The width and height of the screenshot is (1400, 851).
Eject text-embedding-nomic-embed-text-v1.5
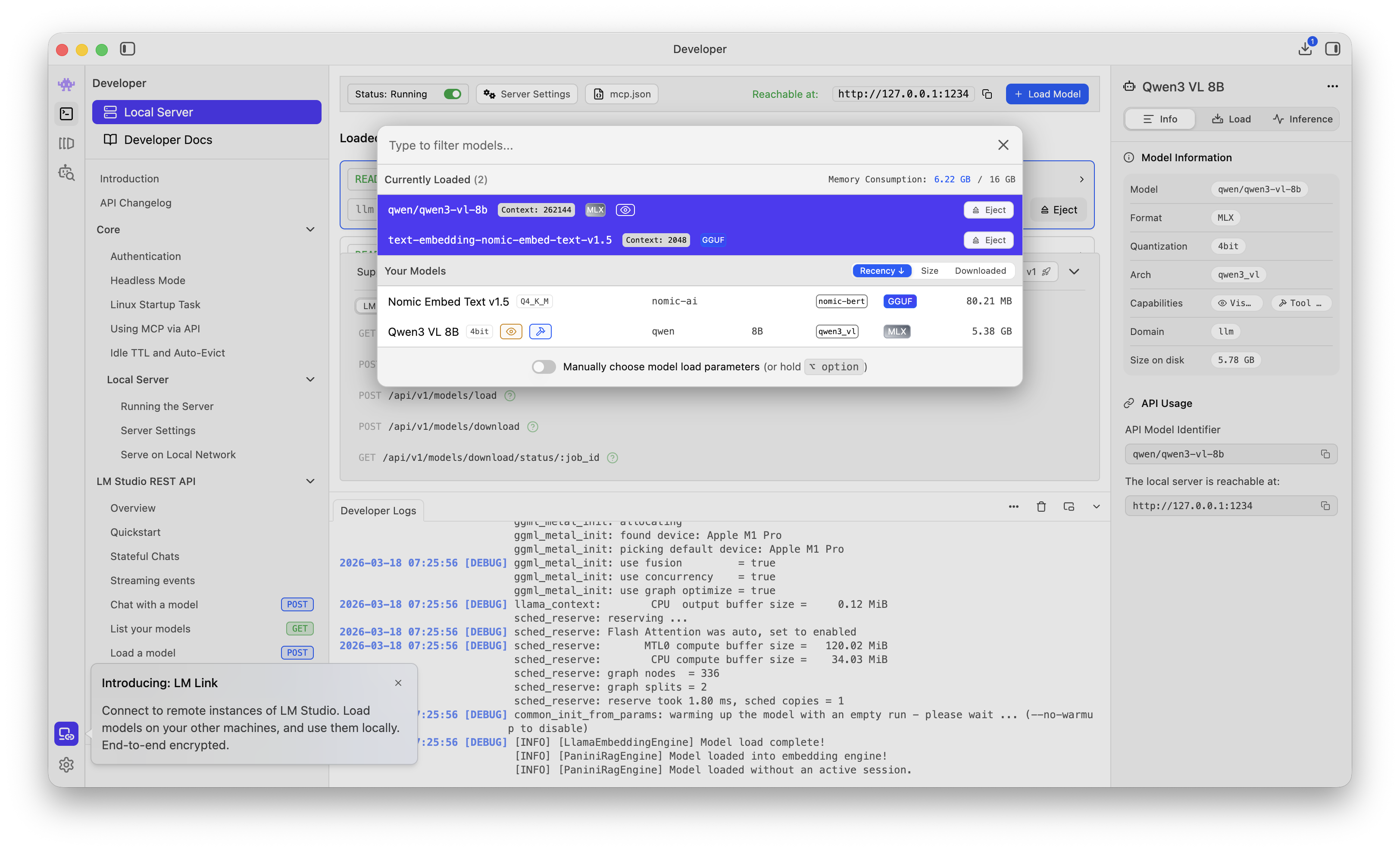click(x=989, y=240)
